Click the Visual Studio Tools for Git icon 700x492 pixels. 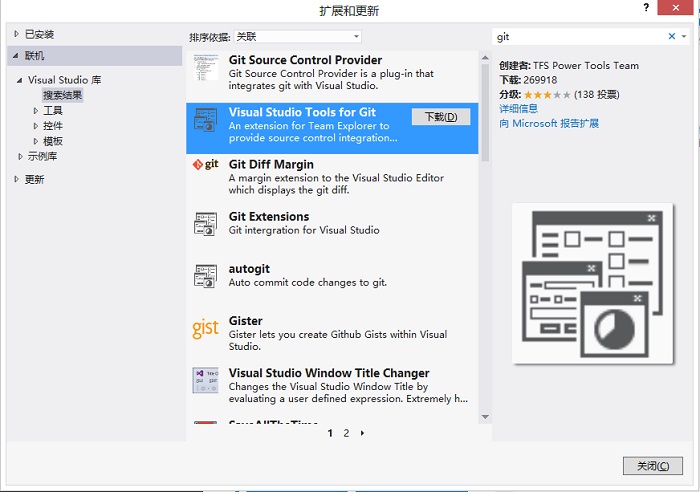click(206, 120)
